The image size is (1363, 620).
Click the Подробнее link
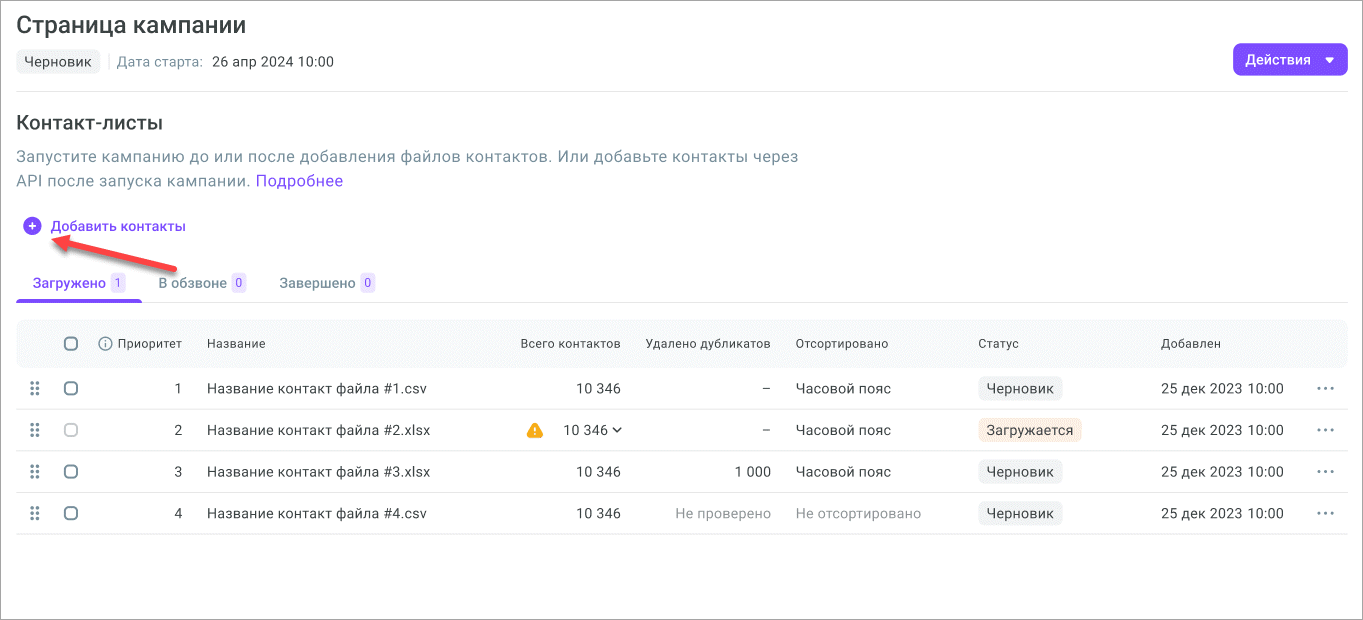299,181
